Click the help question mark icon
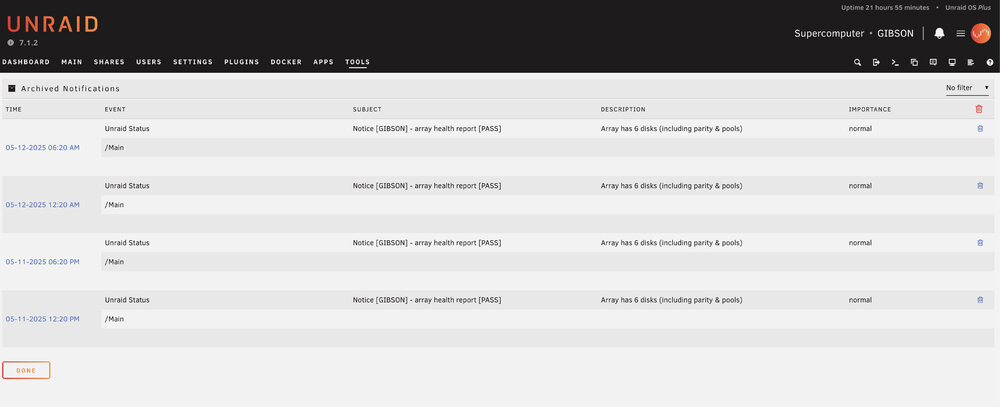 tap(990, 63)
